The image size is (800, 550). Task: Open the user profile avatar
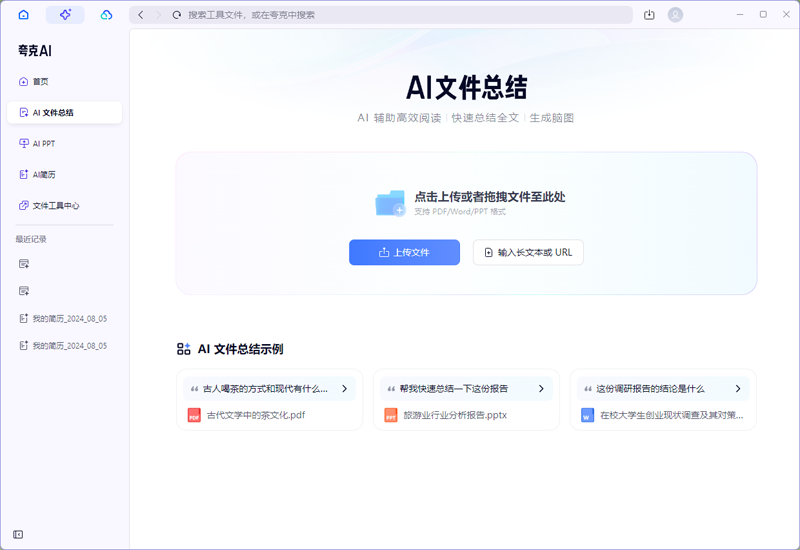pos(676,15)
